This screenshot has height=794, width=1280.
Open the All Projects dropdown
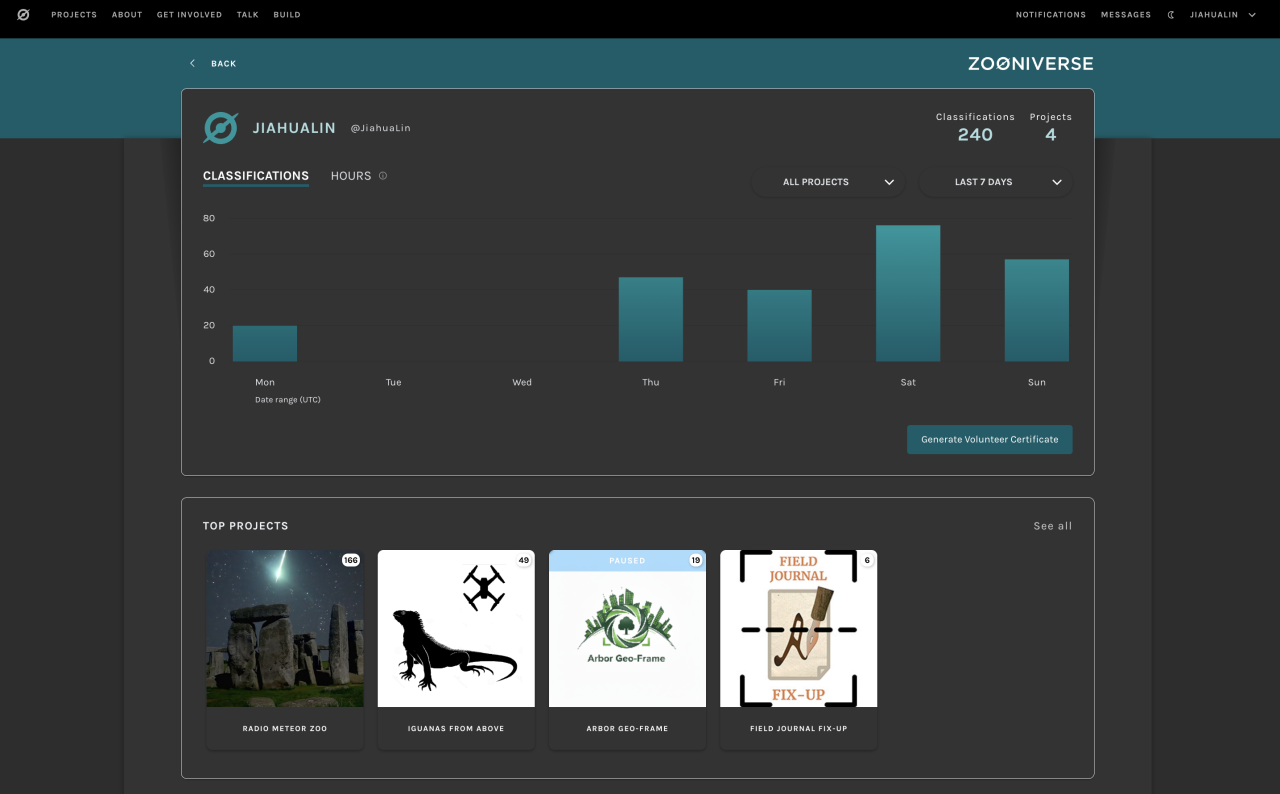coord(828,182)
